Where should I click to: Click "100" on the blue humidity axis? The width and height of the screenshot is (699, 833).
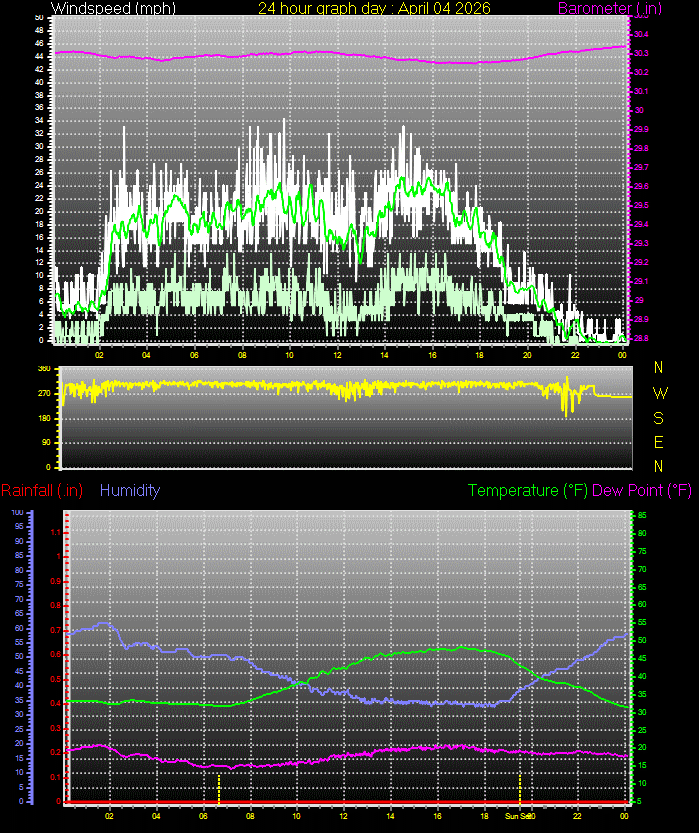[x=18, y=512]
